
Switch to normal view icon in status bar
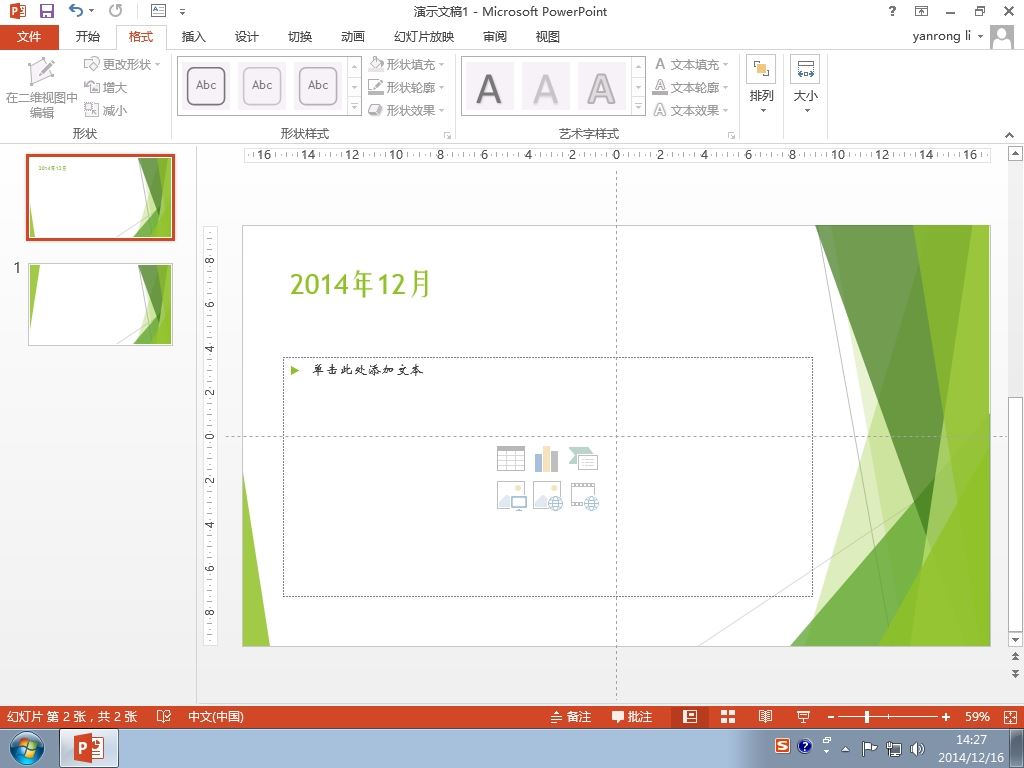pos(690,716)
